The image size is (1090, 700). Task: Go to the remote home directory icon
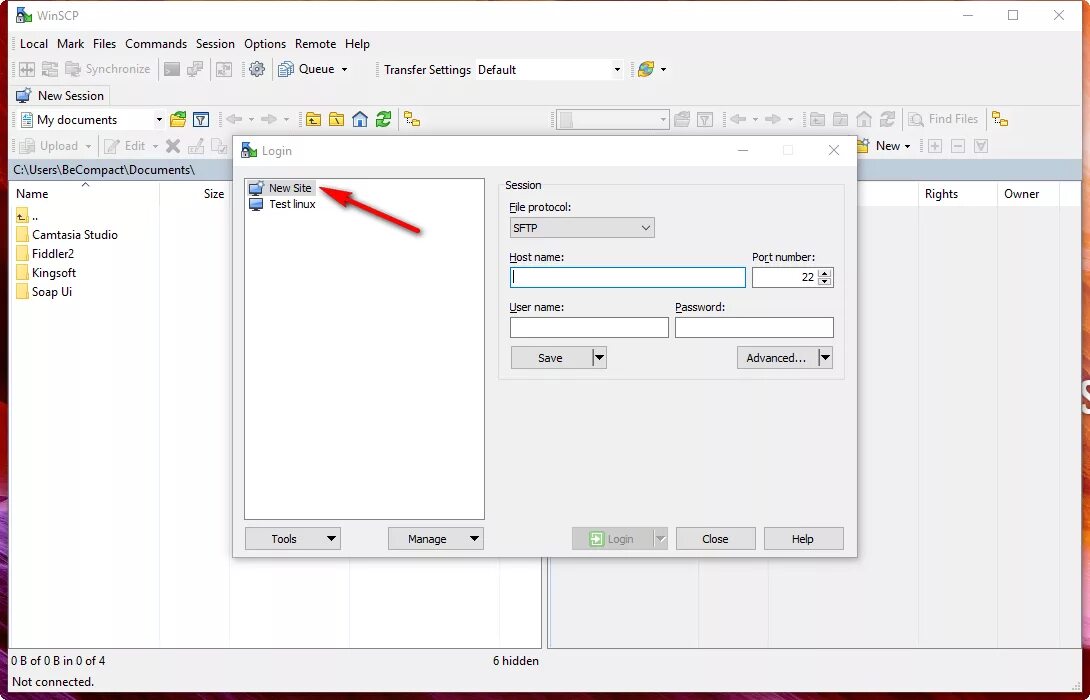click(863, 120)
